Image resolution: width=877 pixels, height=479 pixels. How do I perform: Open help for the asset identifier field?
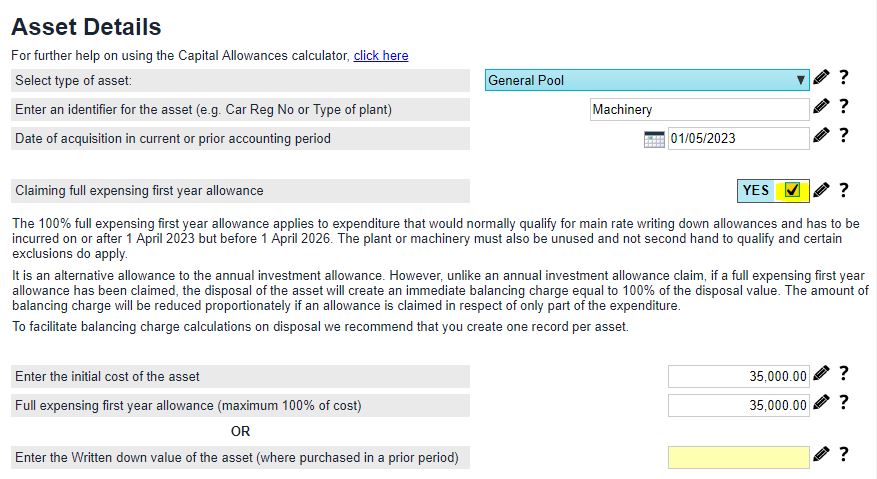pyautogui.click(x=844, y=107)
